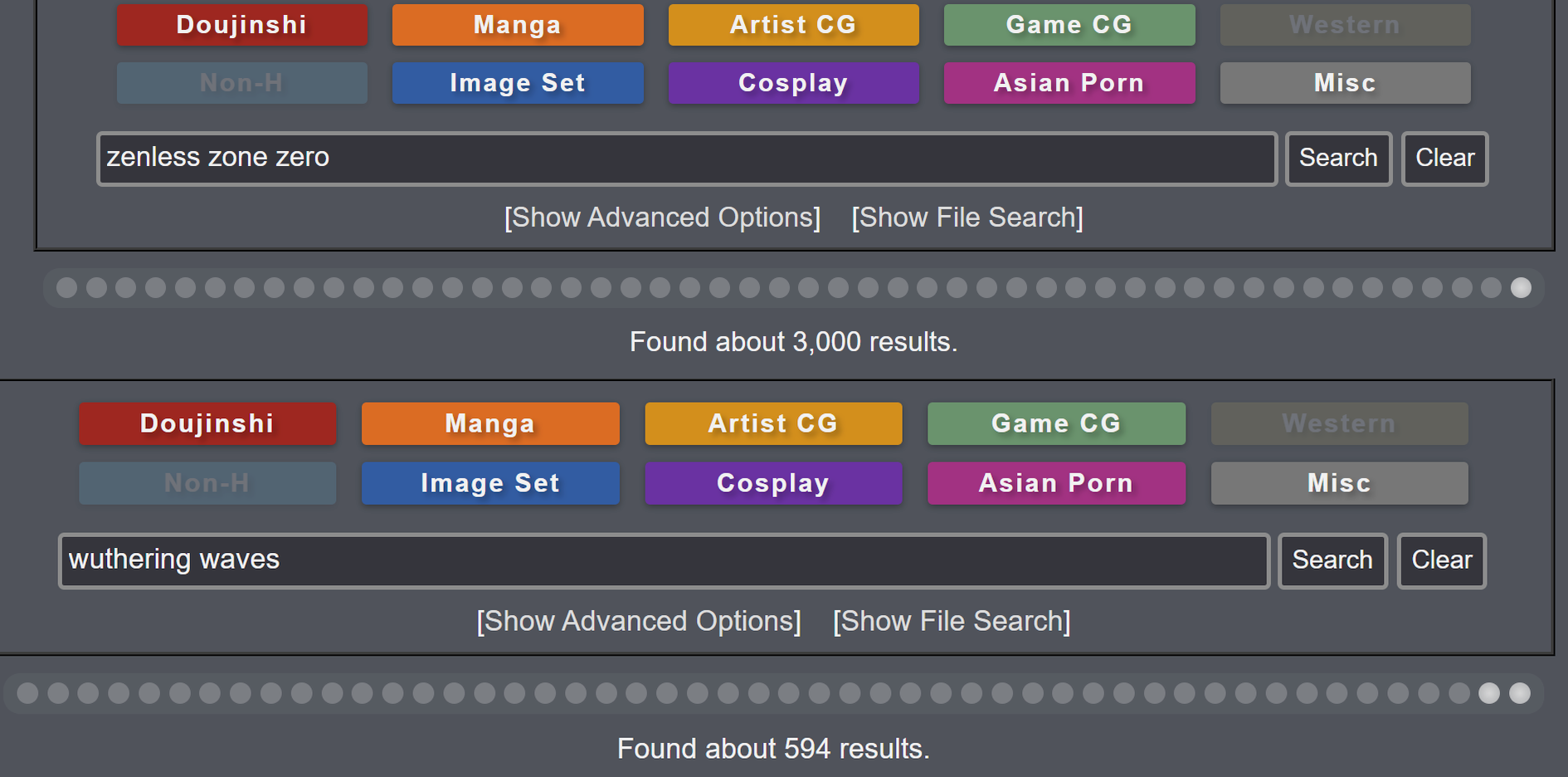1568x777 pixels.
Task: Show Advanced Options under zenless zone zero search
Action: (662, 217)
